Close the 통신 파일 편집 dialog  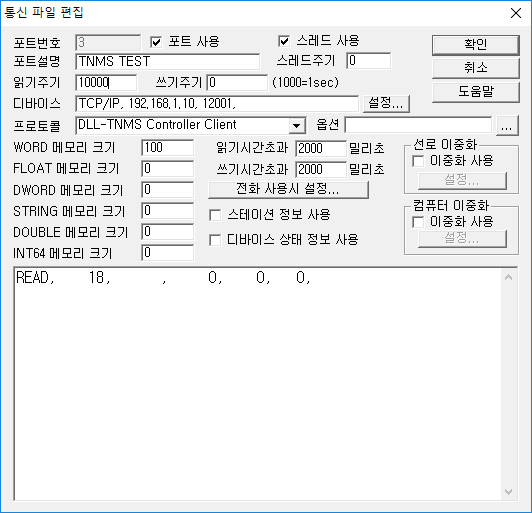pyautogui.click(x=516, y=13)
